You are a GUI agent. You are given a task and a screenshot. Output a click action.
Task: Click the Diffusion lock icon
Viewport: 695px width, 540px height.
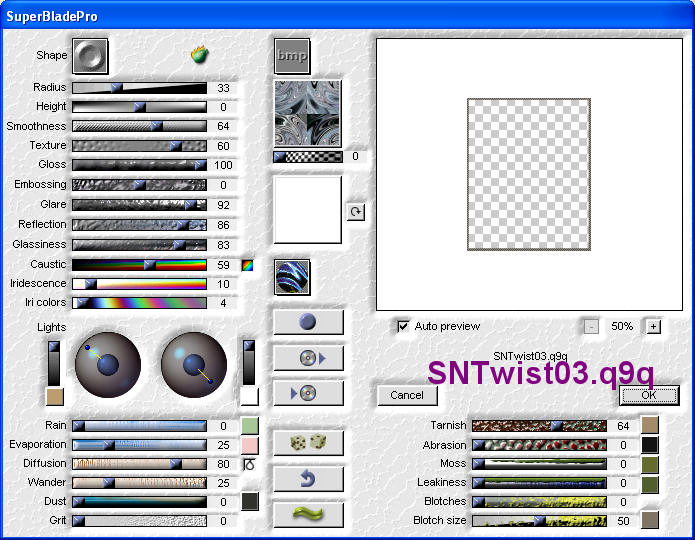pos(249,464)
